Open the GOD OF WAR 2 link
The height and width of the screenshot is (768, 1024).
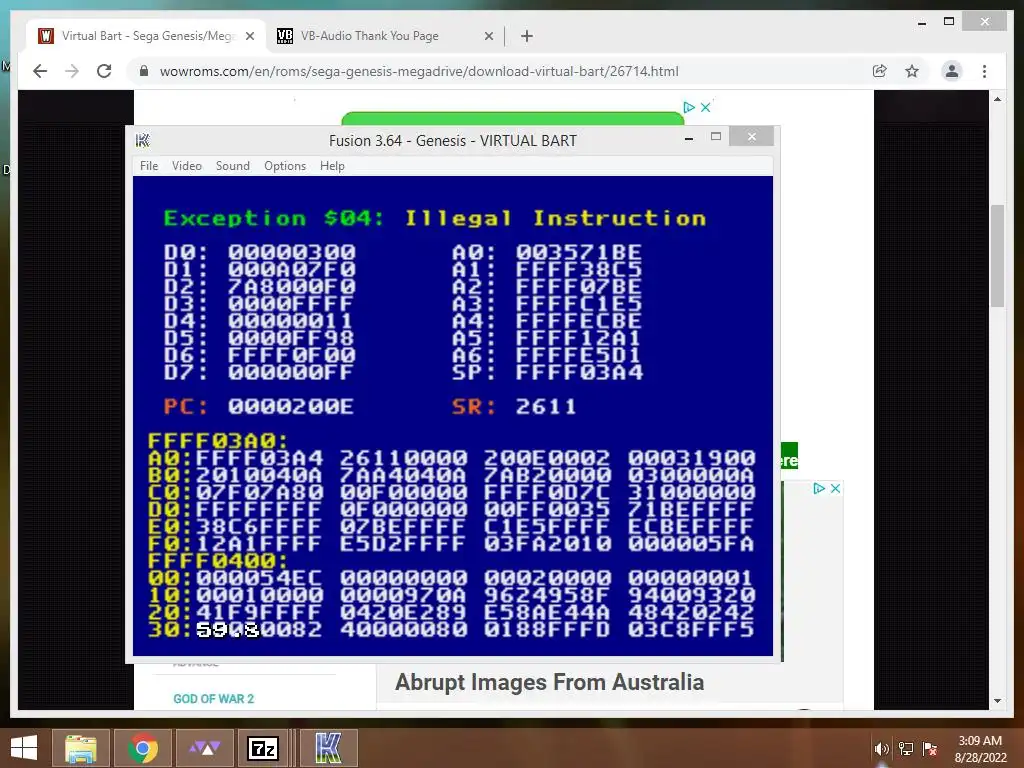[214, 699]
